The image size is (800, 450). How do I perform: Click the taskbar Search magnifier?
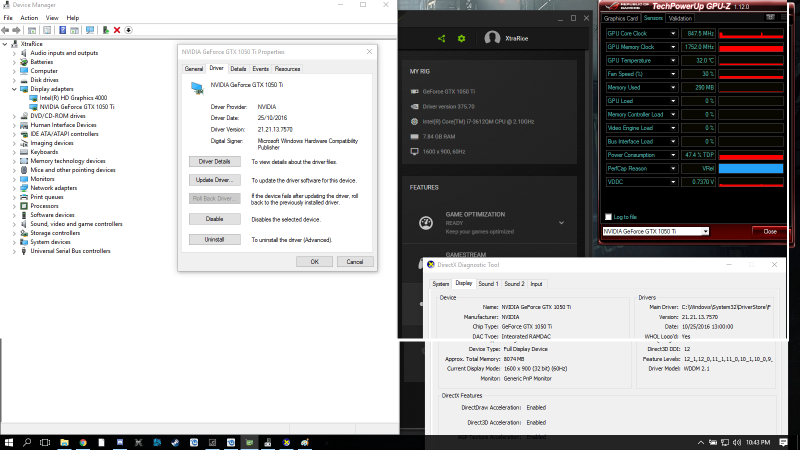[27, 442]
